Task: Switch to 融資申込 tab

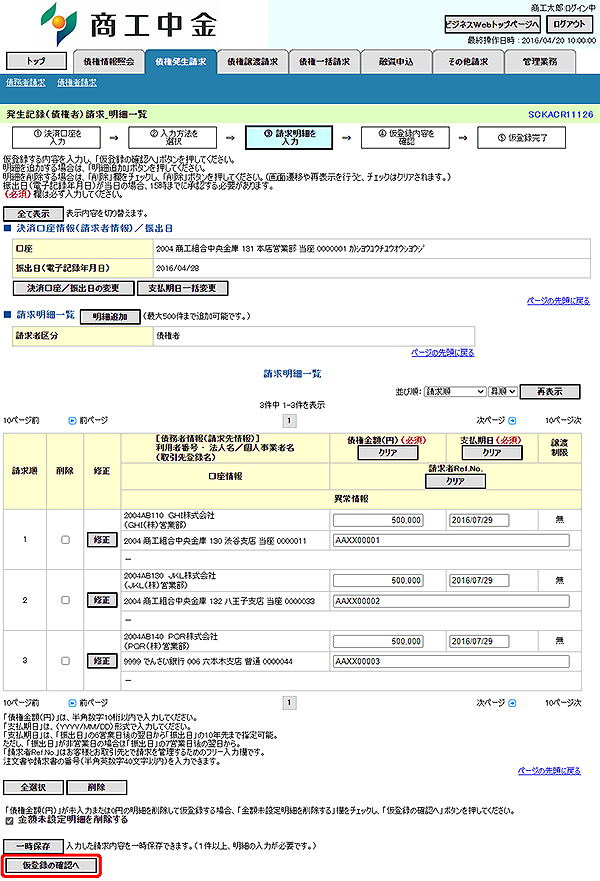Action: [396, 62]
